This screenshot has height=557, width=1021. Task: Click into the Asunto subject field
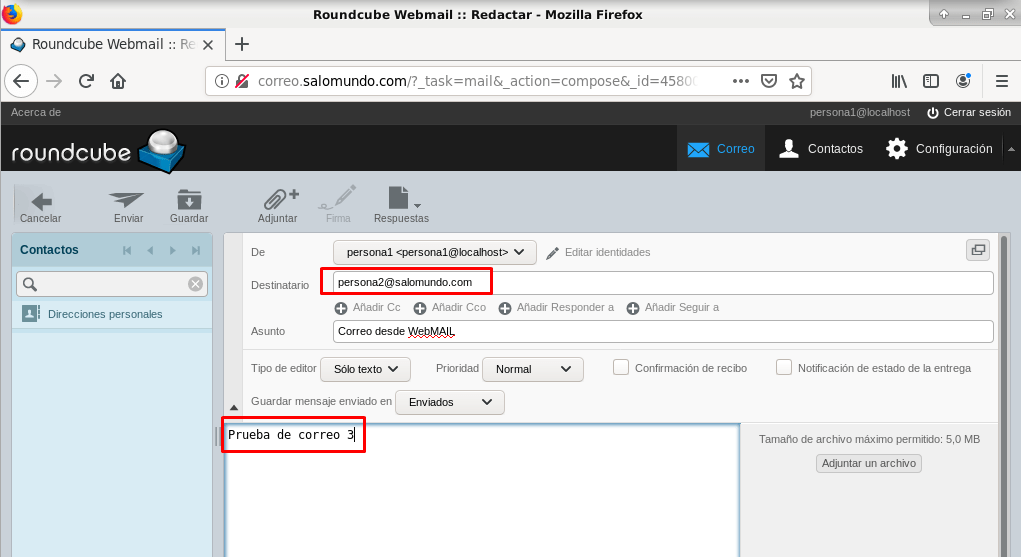coord(662,331)
